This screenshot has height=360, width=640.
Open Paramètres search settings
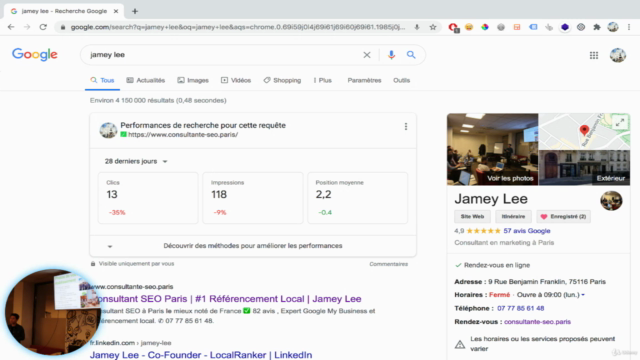(x=364, y=80)
